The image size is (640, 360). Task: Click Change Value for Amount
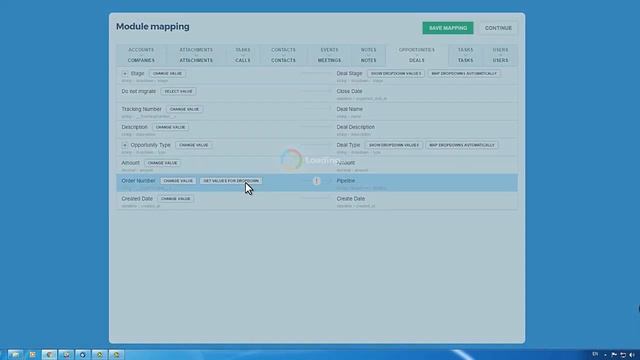[162, 163]
